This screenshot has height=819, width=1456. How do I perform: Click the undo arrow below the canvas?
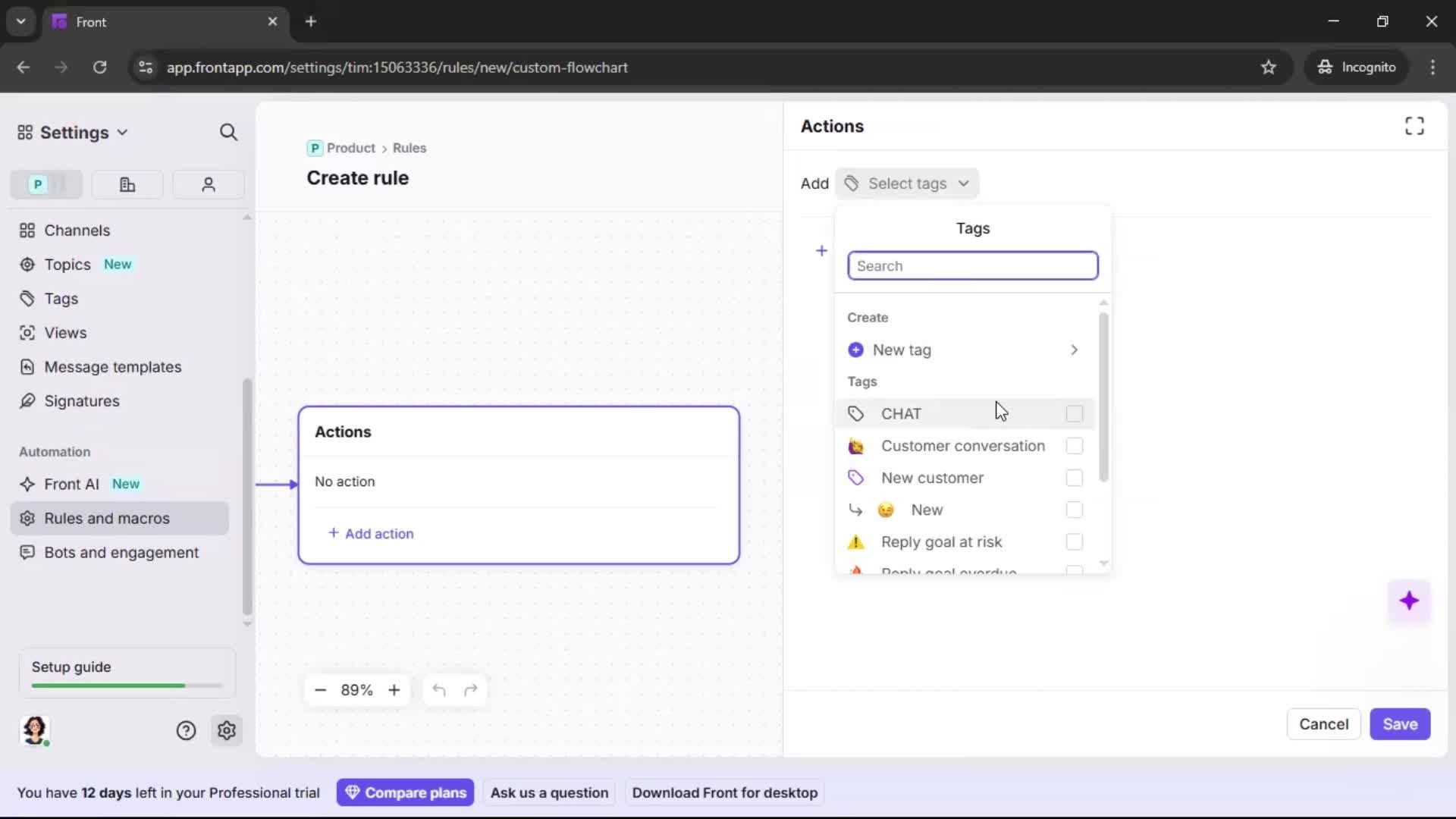439,690
